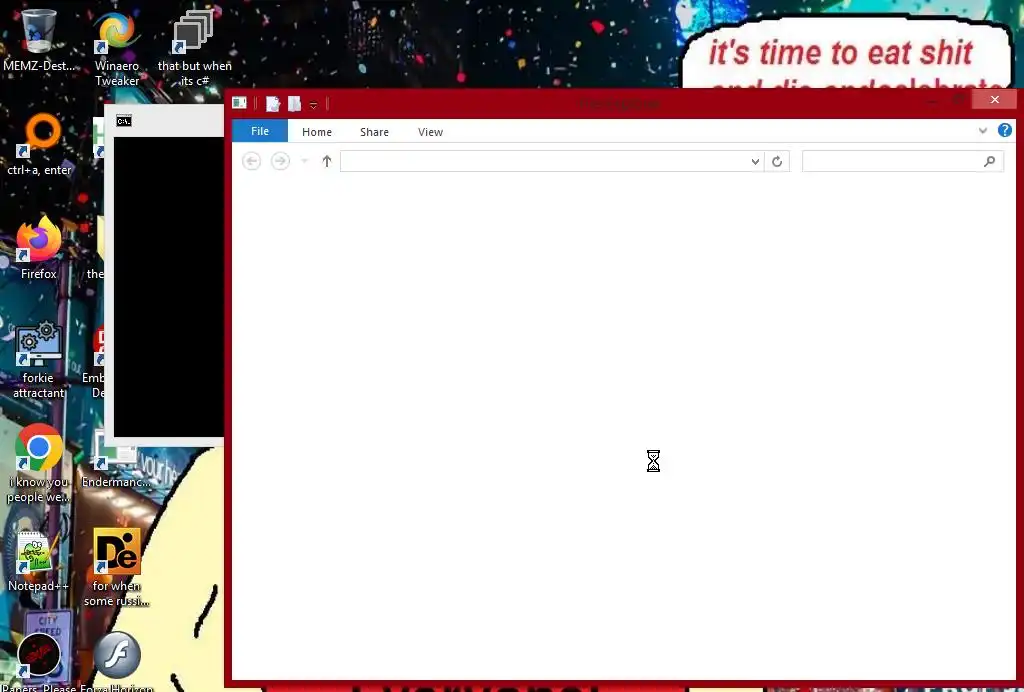Click the Properties quick access icon
This screenshot has width=1024, height=692.
[x=272, y=104]
